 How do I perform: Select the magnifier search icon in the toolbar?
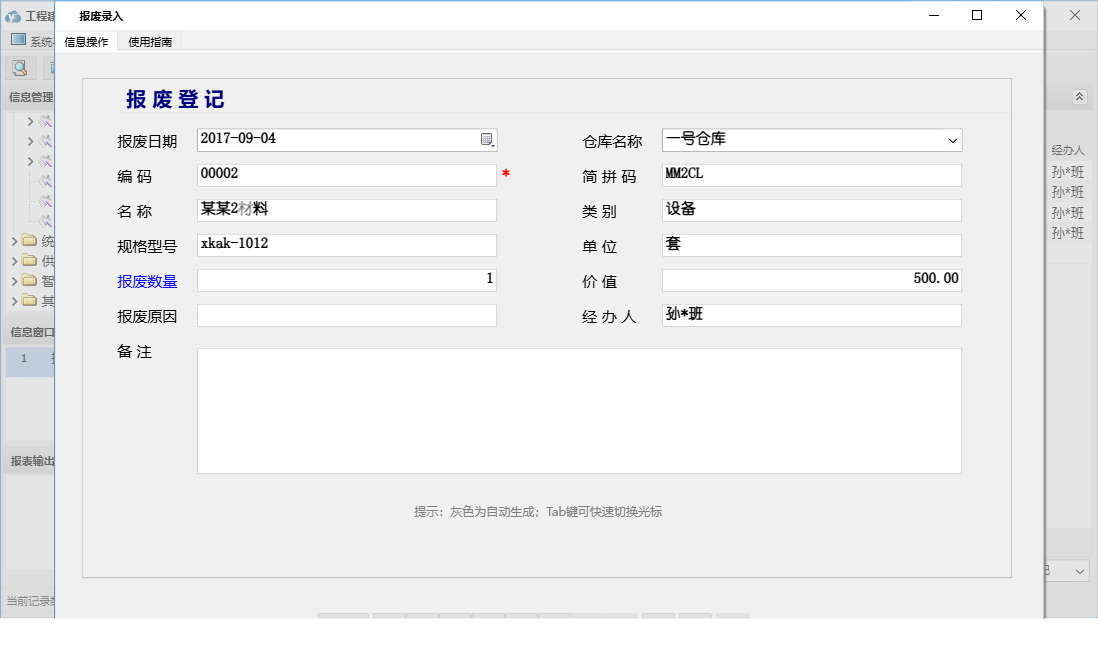(x=20, y=67)
